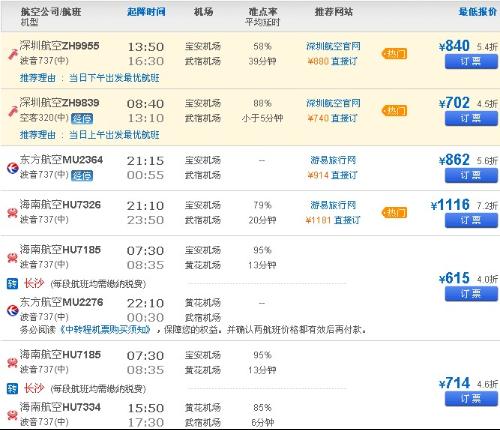Viewport: 500px width, 430px height.
Task: Click Shenzhen Airlines logo beside ZH9955
Action: tap(13, 54)
